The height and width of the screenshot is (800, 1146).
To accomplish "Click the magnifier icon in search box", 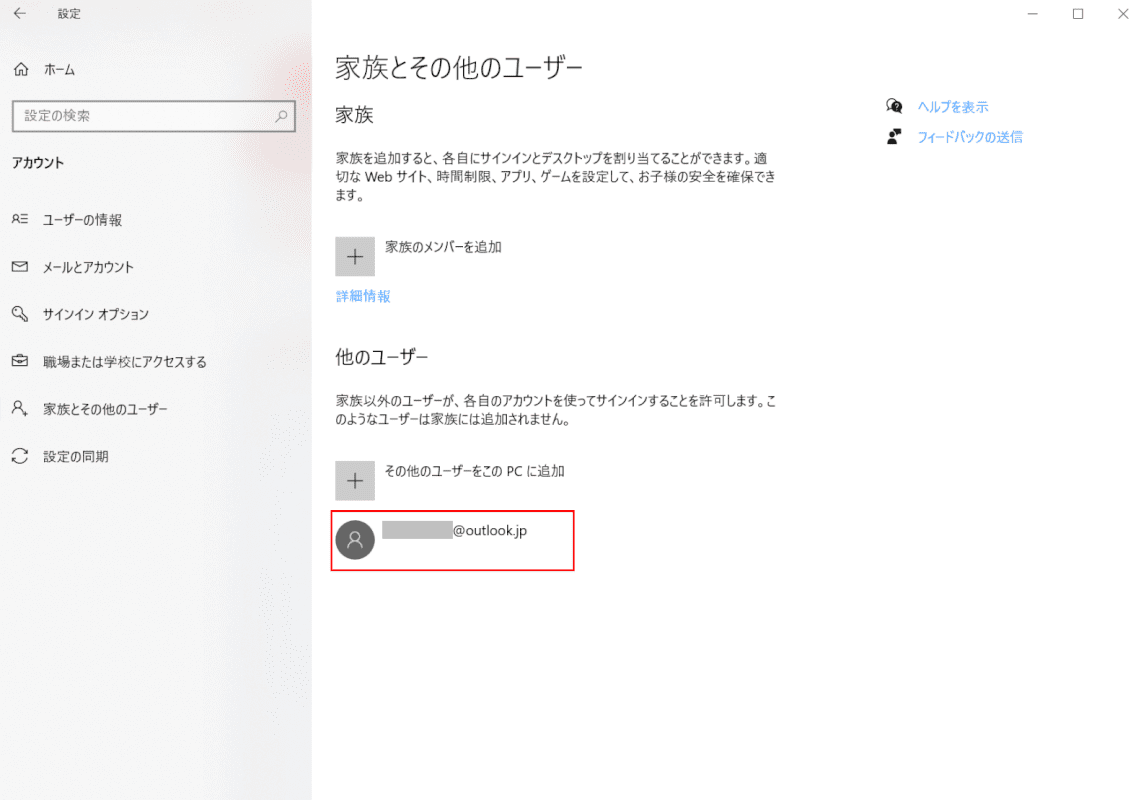I will [281, 115].
